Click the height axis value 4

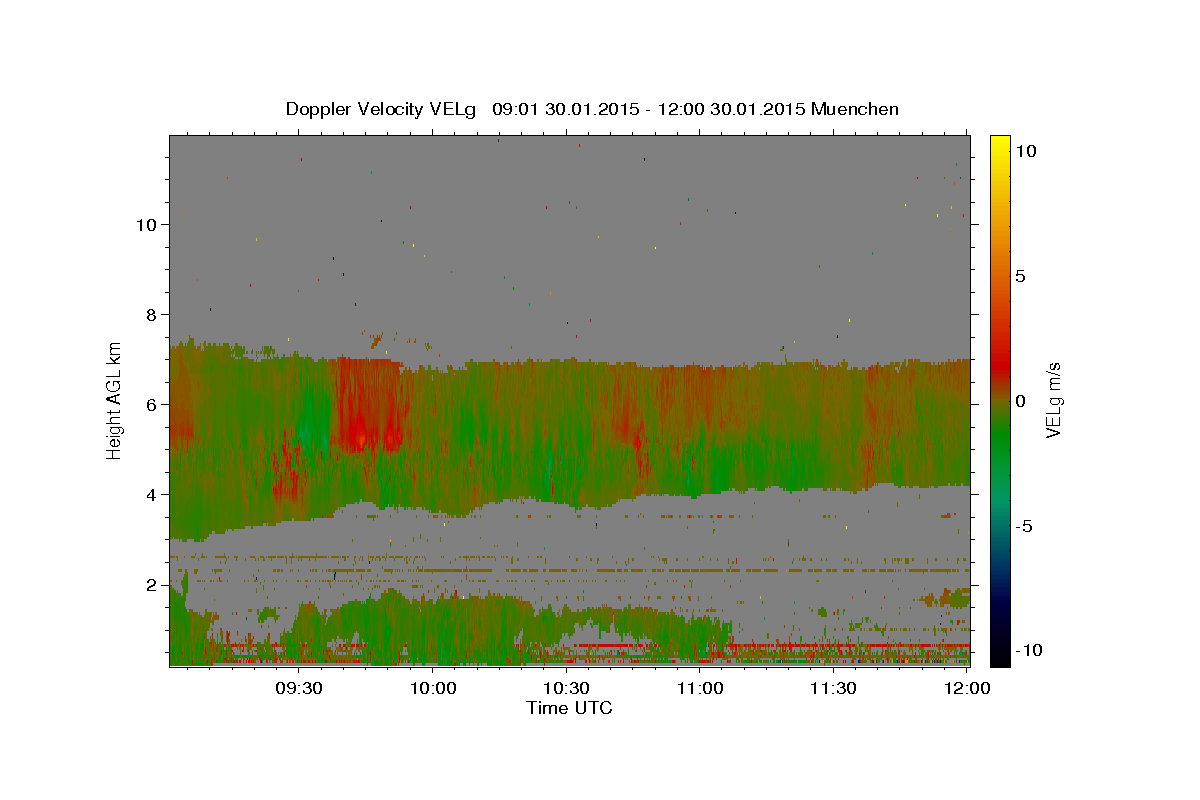point(151,495)
